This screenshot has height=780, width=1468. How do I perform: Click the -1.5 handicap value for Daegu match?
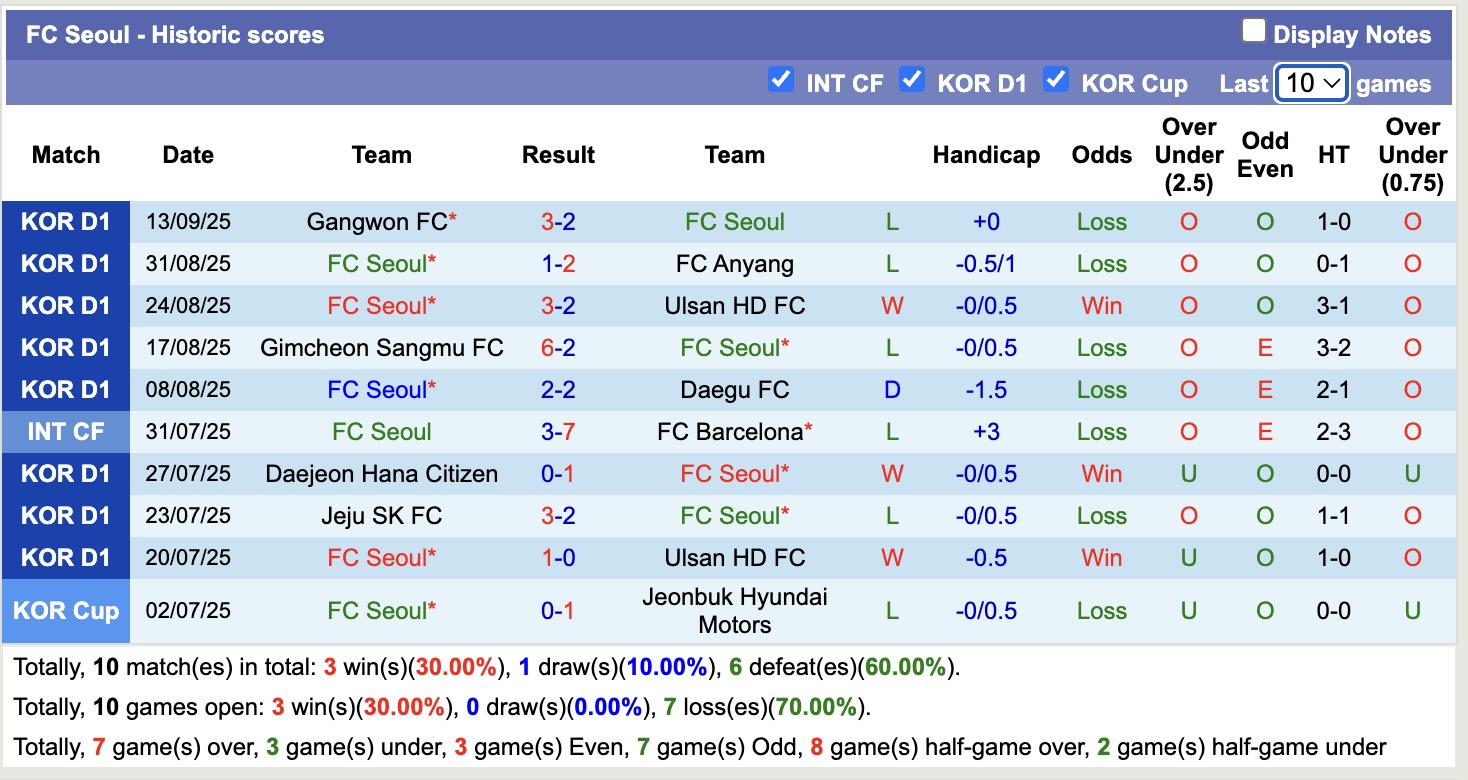click(988, 389)
